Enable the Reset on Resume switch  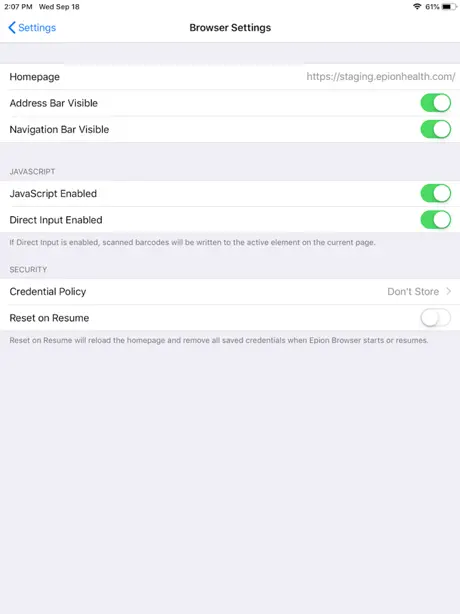(435, 318)
